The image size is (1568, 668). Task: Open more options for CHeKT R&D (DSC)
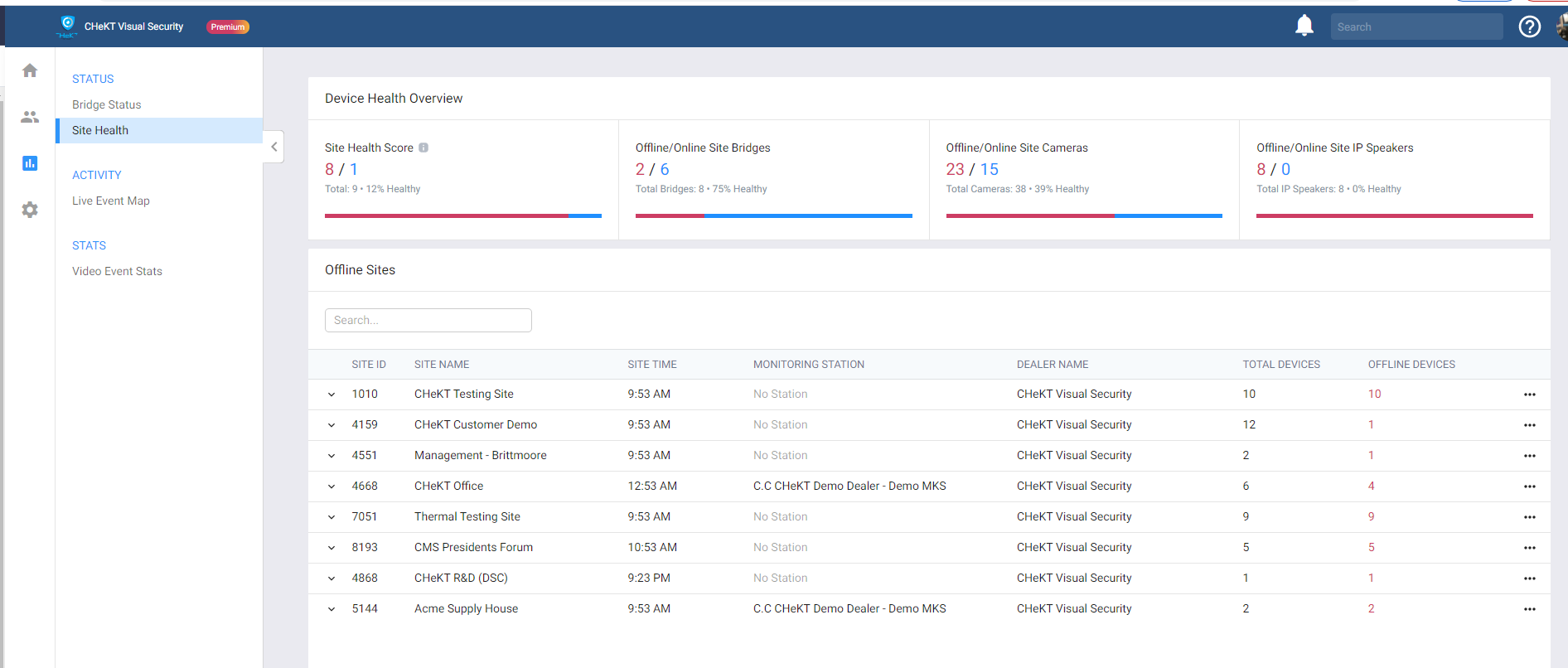[x=1529, y=578]
